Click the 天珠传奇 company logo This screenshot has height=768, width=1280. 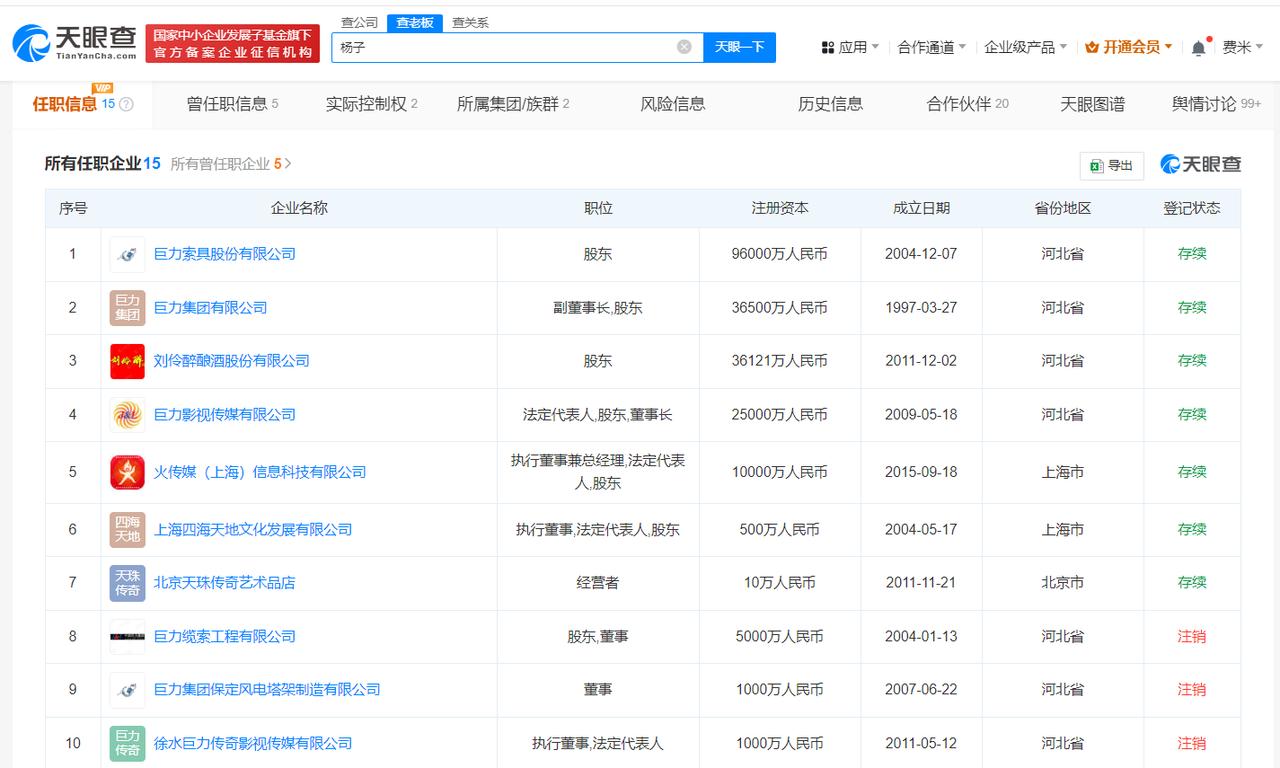click(127, 583)
